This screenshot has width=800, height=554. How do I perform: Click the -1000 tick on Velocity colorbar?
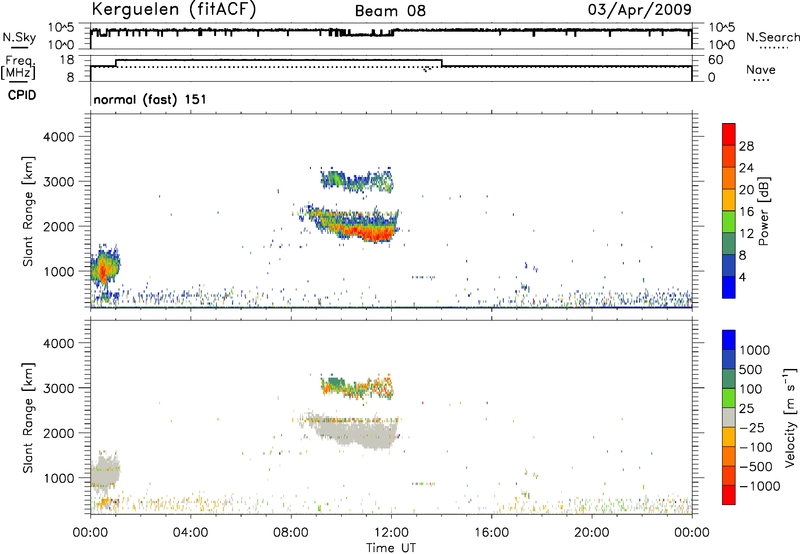pyautogui.click(x=760, y=486)
